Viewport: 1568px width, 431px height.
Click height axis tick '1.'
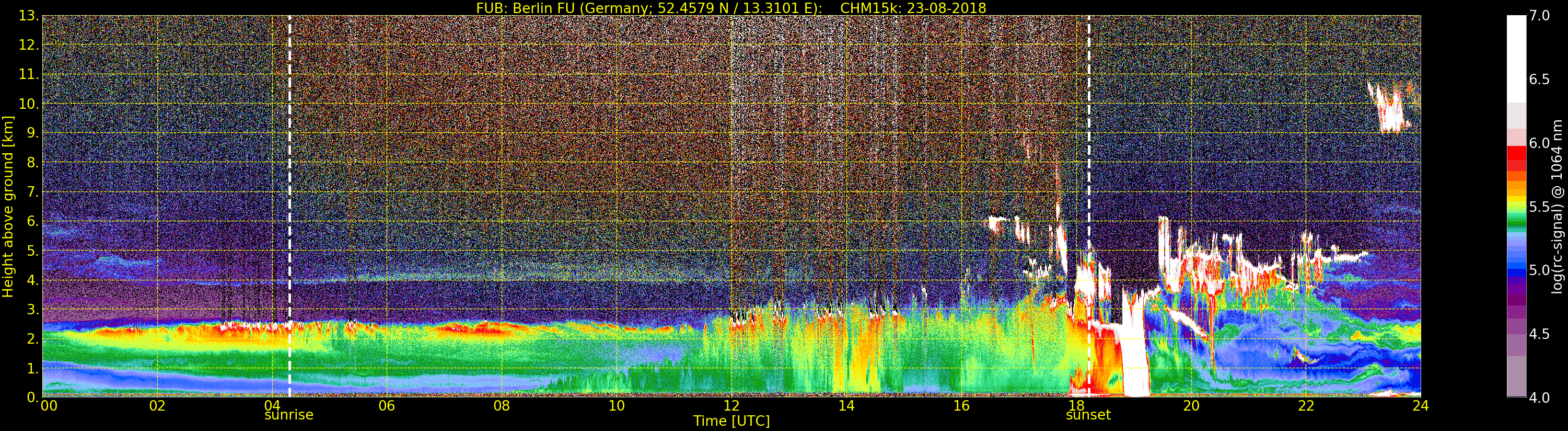pos(33,368)
